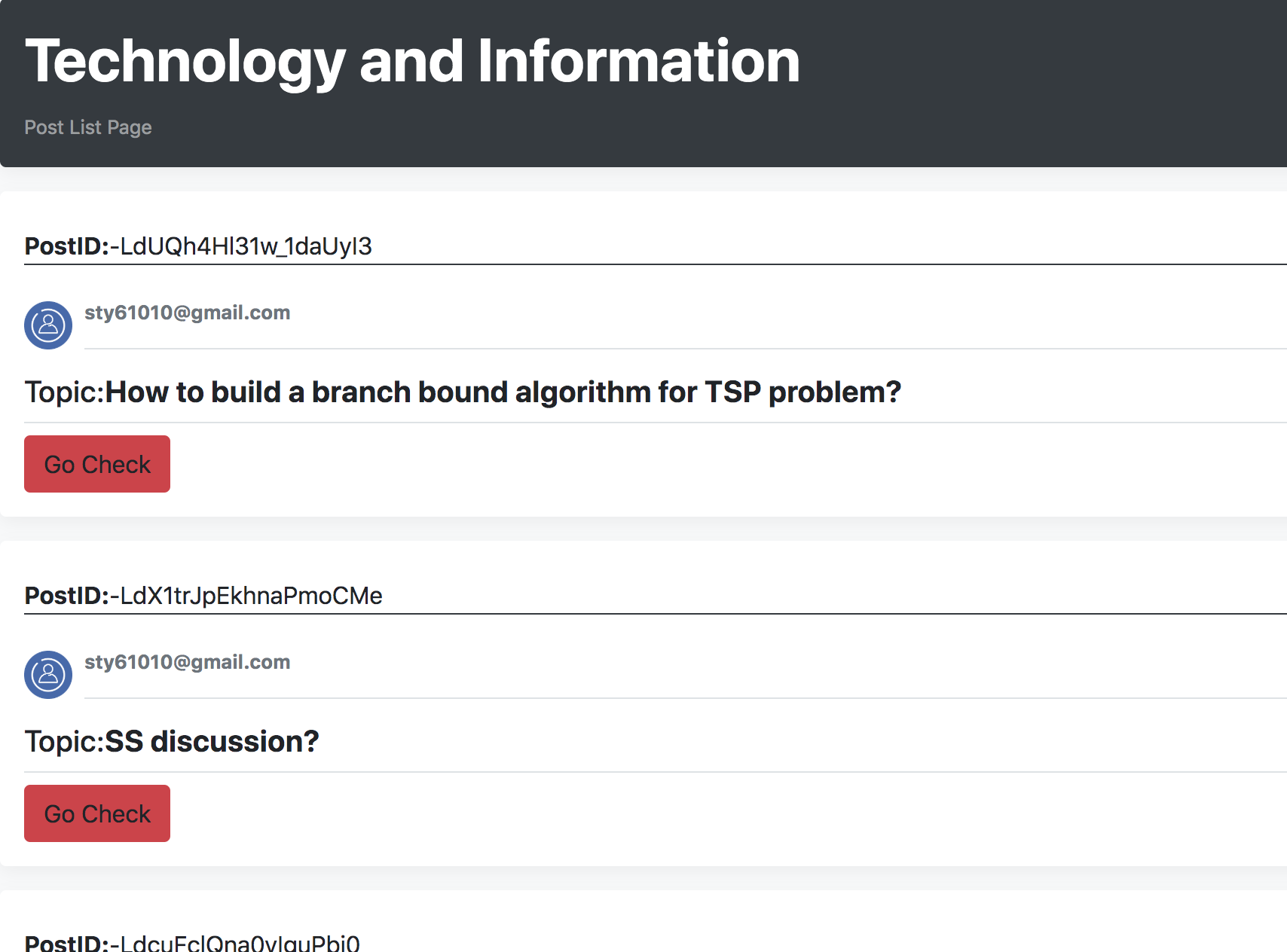The height and width of the screenshot is (952, 1287).
Task: Click the "Topic:" label before SS discussion
Action: click(x=64, y=742)
